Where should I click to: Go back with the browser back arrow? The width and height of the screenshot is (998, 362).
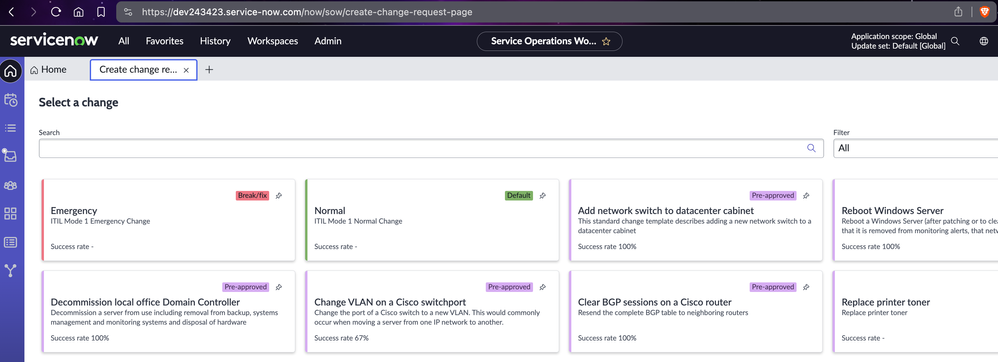pos(11,11)
